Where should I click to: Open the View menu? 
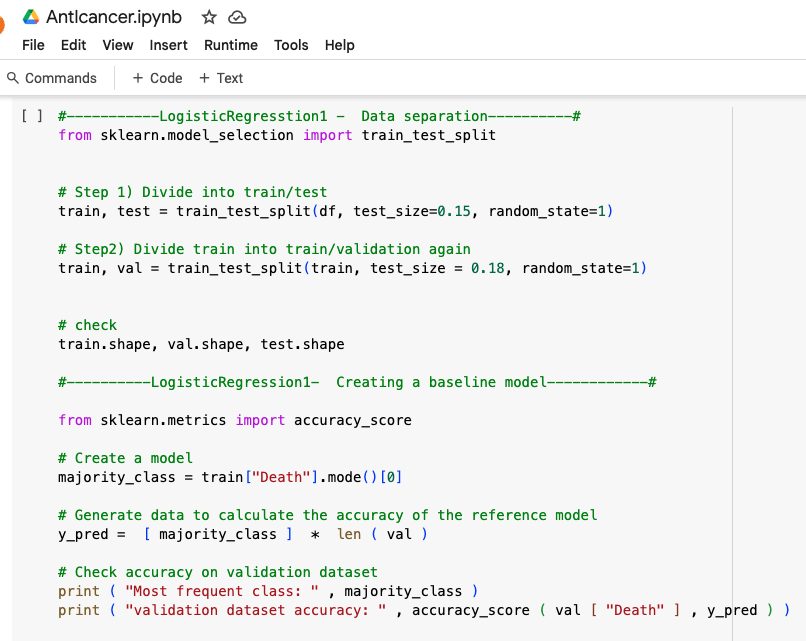pyautogui.click(x=117, y=45)
